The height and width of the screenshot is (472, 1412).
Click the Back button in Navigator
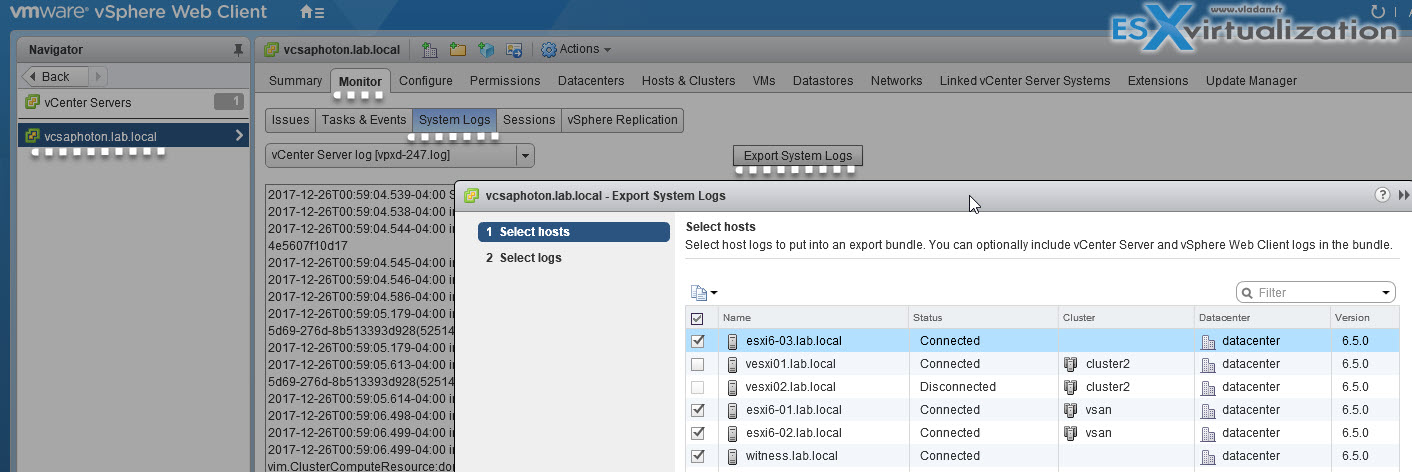pos(56,76)
